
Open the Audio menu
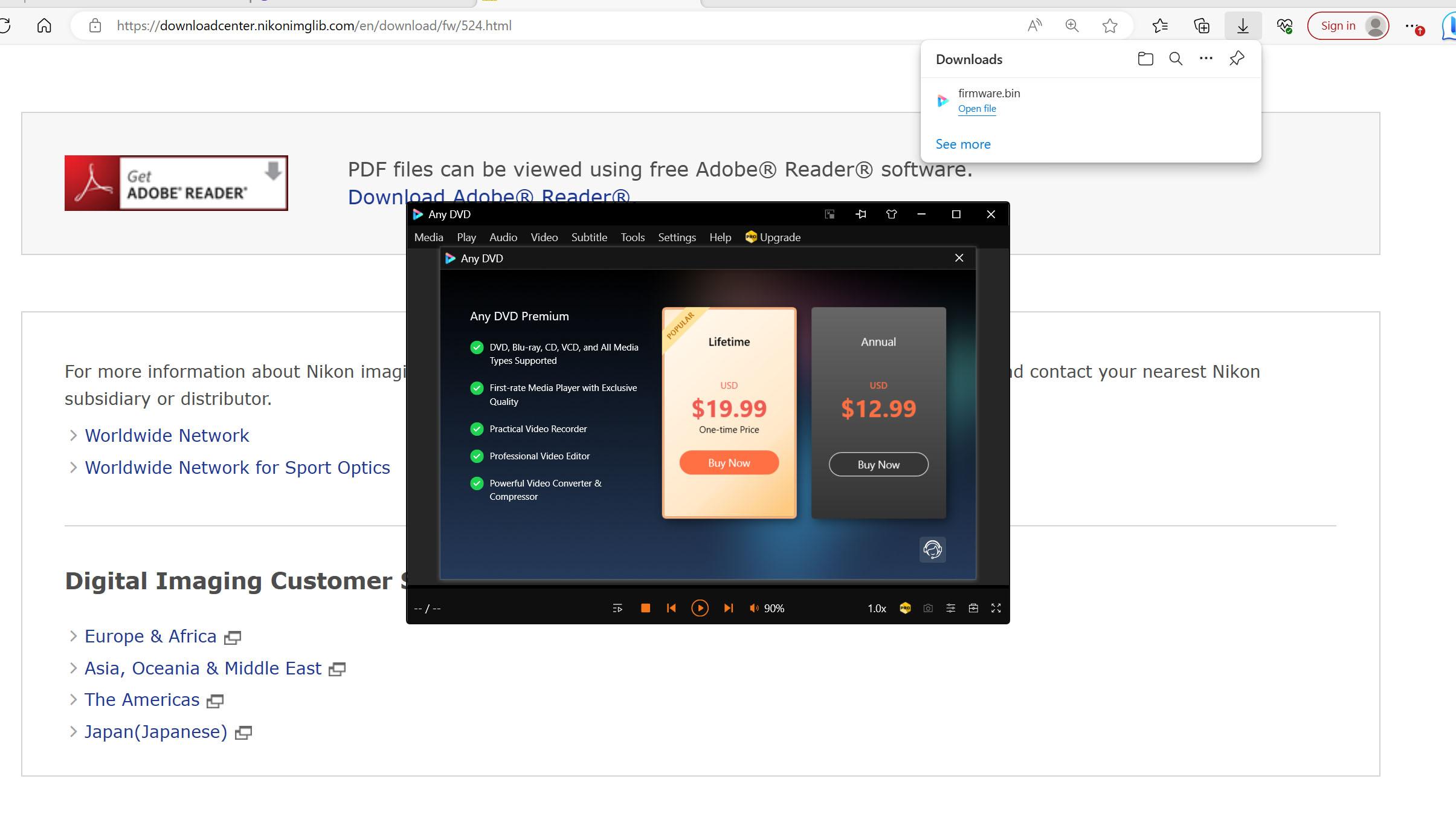coord(503,238)
